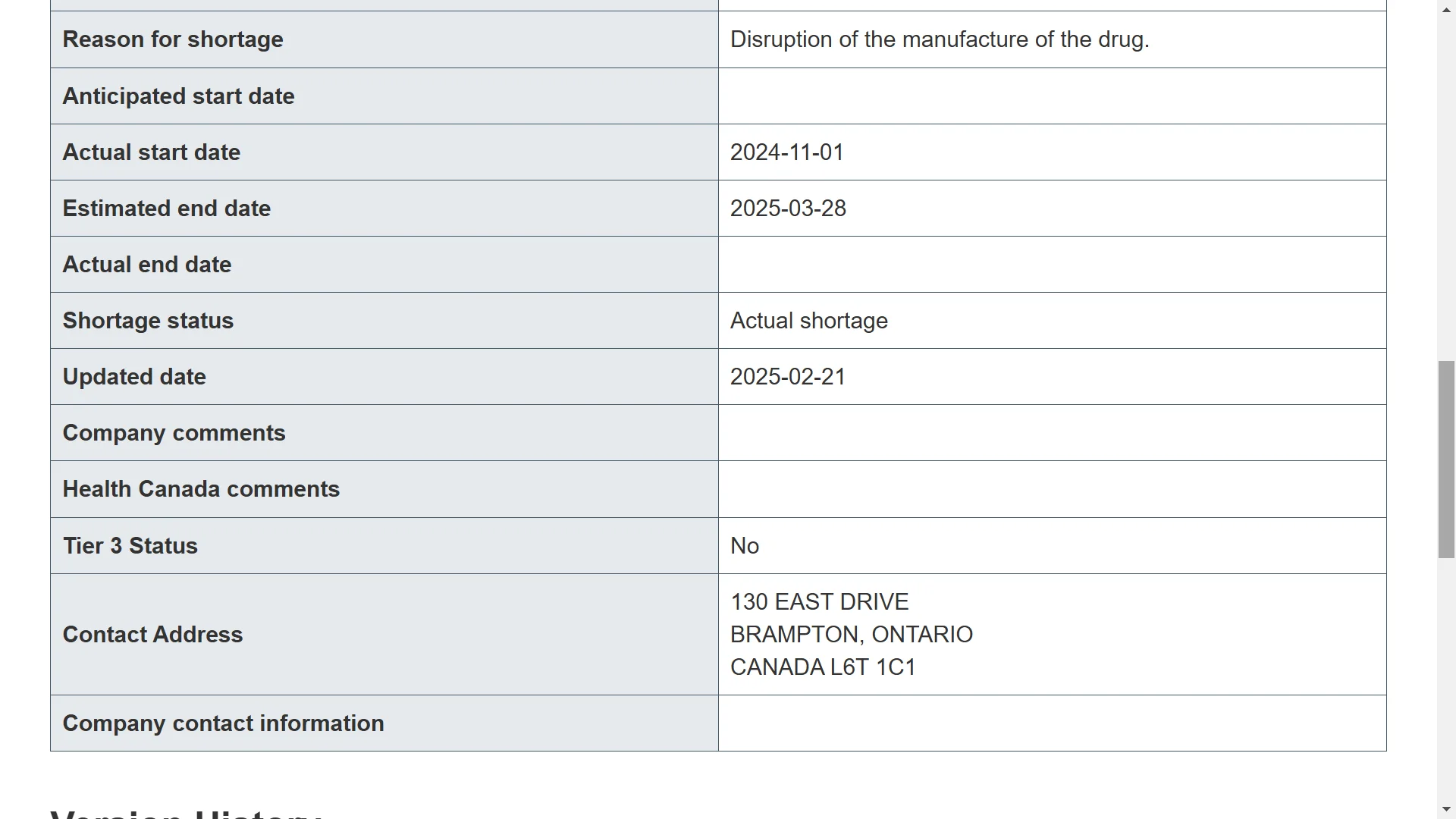The image size is (1456, 819).
Task: Click the updated date value 2025-02-21
Action: (788, 377)
